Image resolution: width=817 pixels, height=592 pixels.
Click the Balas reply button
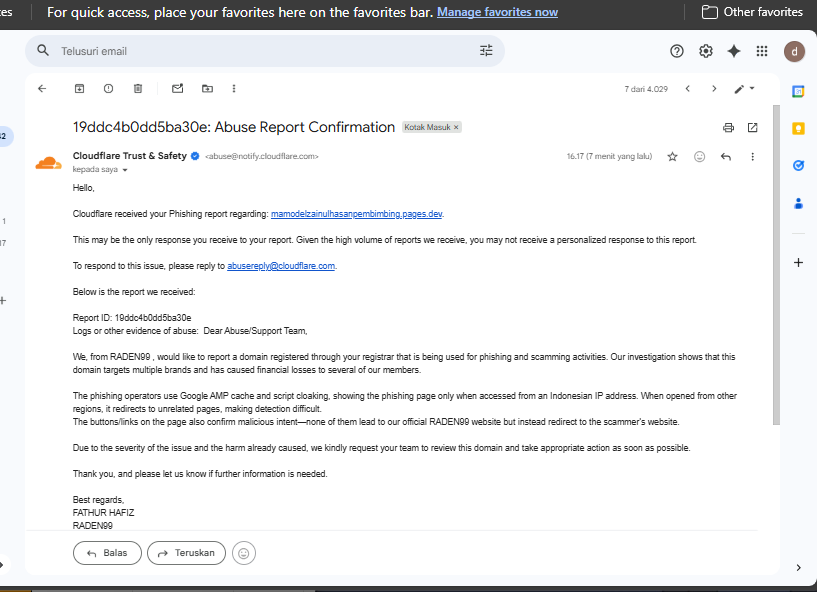coord(107,553)
